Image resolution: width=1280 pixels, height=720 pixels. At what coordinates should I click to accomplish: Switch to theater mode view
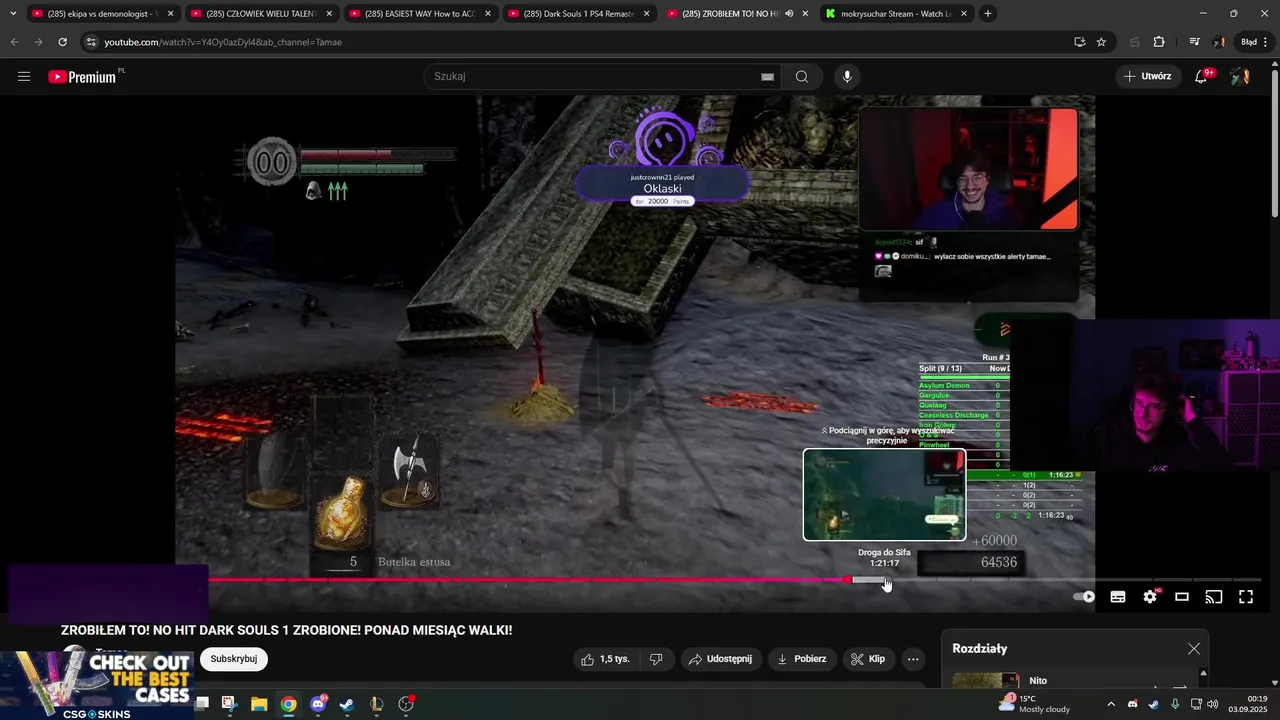1182,597
